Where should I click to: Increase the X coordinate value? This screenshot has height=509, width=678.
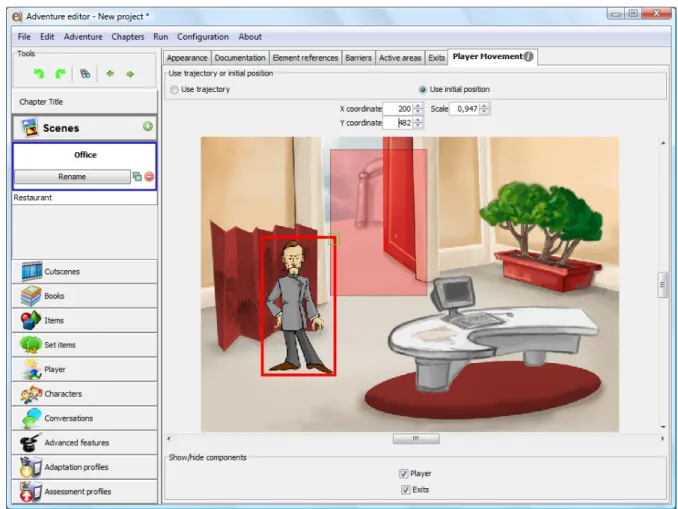coord(418,106)
